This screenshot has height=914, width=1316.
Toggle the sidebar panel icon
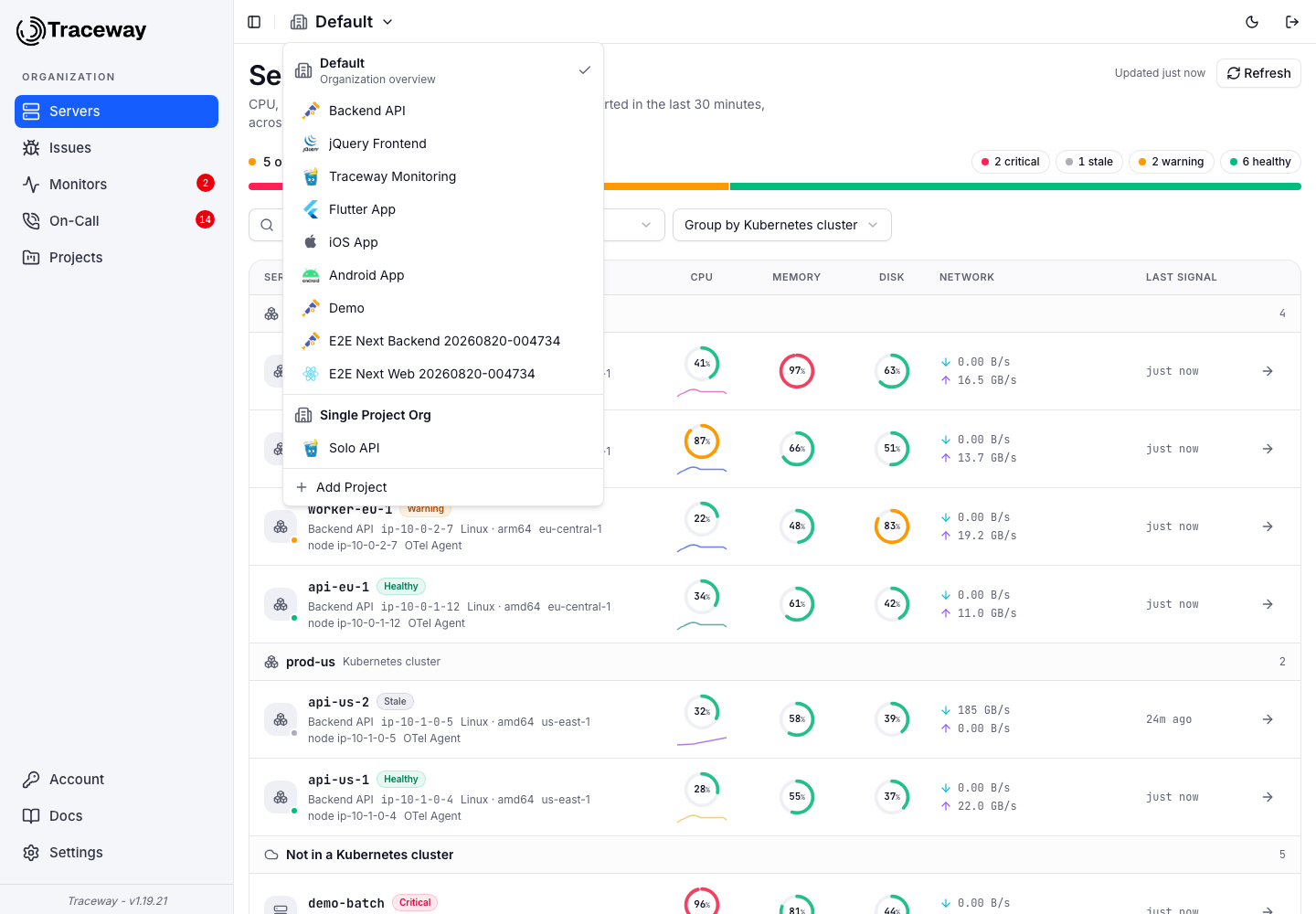254,22
